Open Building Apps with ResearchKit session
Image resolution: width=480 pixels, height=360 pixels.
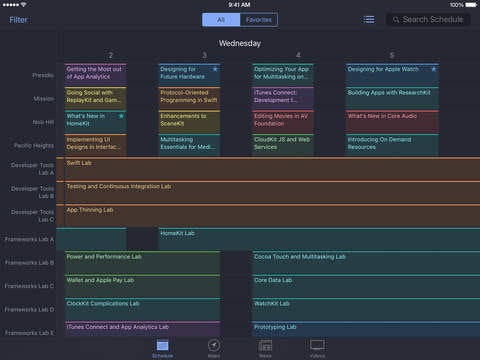[x=392, y=98]
